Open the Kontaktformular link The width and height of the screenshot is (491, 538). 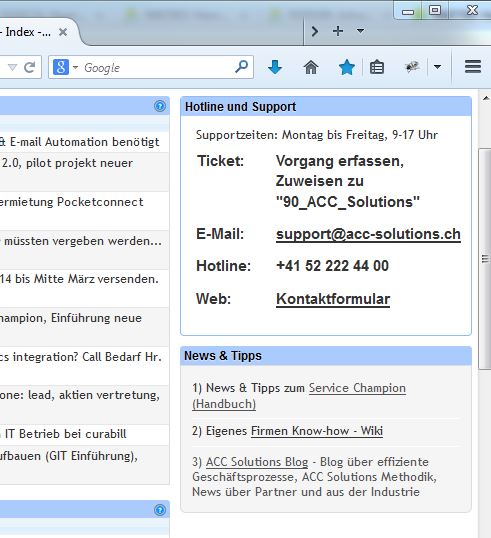point(333,299)
